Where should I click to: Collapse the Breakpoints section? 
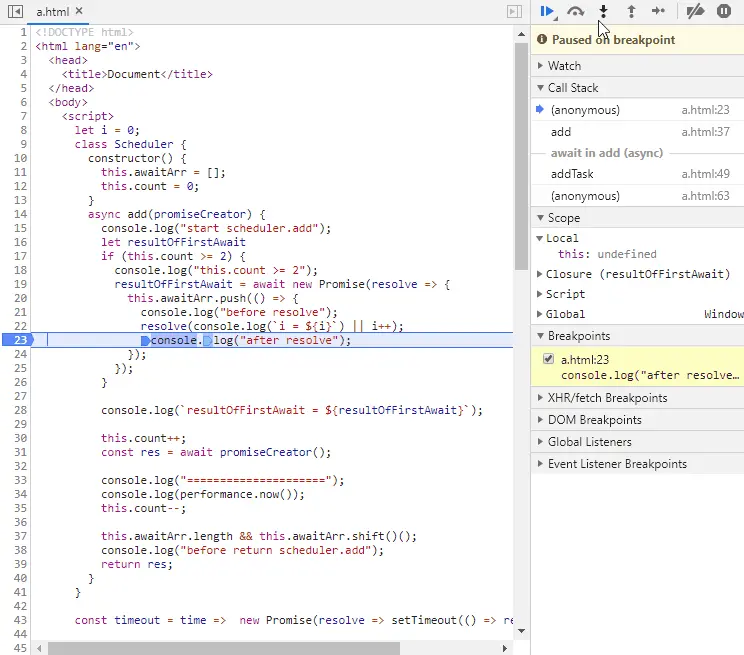pyautogui.click(x=637, y=336)
